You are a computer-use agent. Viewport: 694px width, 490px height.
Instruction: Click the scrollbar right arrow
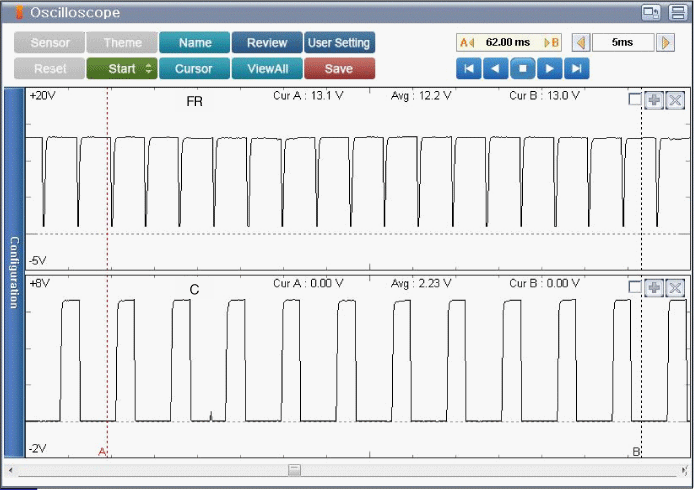(x=684, y=470)
